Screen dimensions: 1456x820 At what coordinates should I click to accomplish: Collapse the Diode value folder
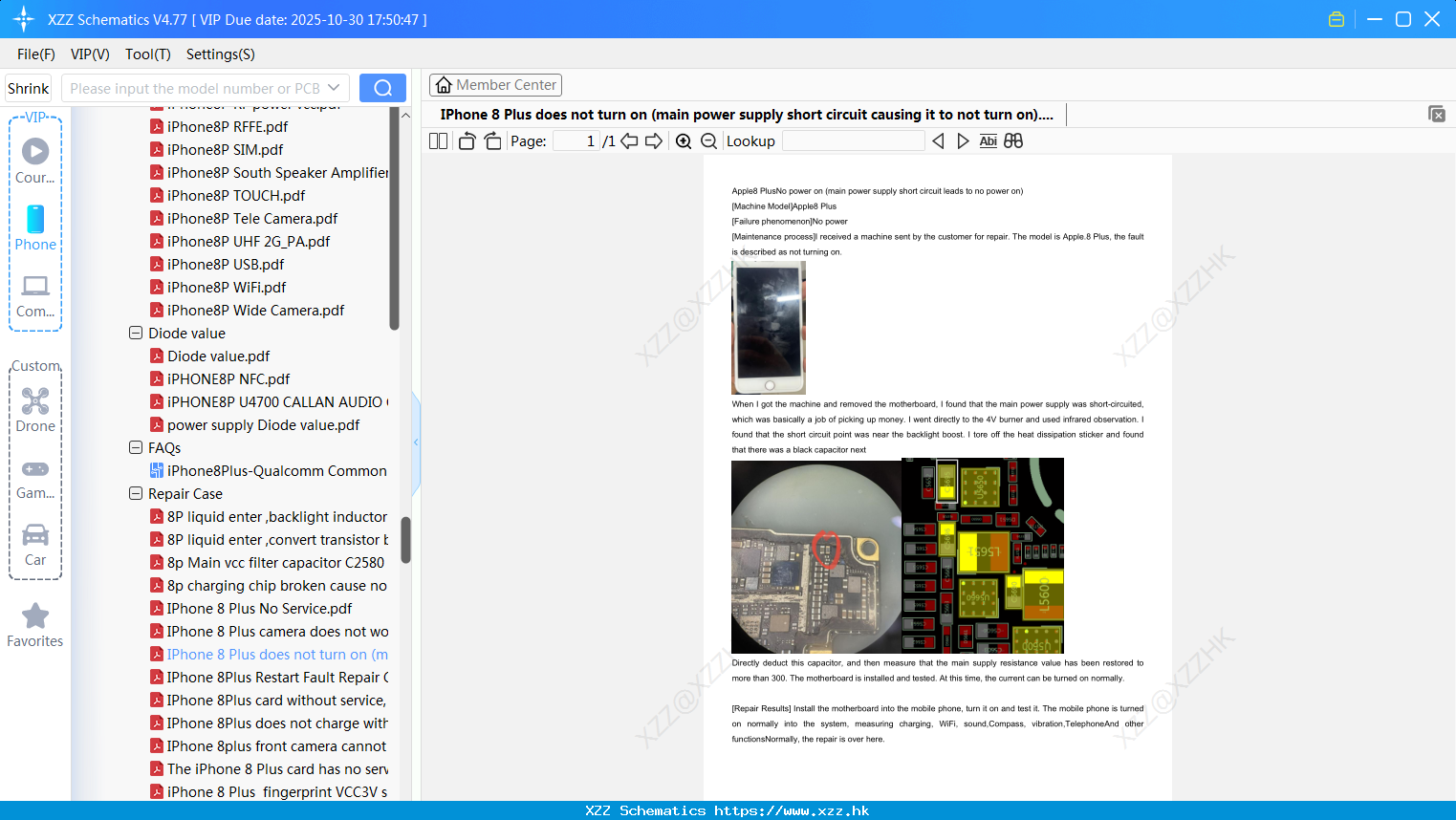click(136, 334)
